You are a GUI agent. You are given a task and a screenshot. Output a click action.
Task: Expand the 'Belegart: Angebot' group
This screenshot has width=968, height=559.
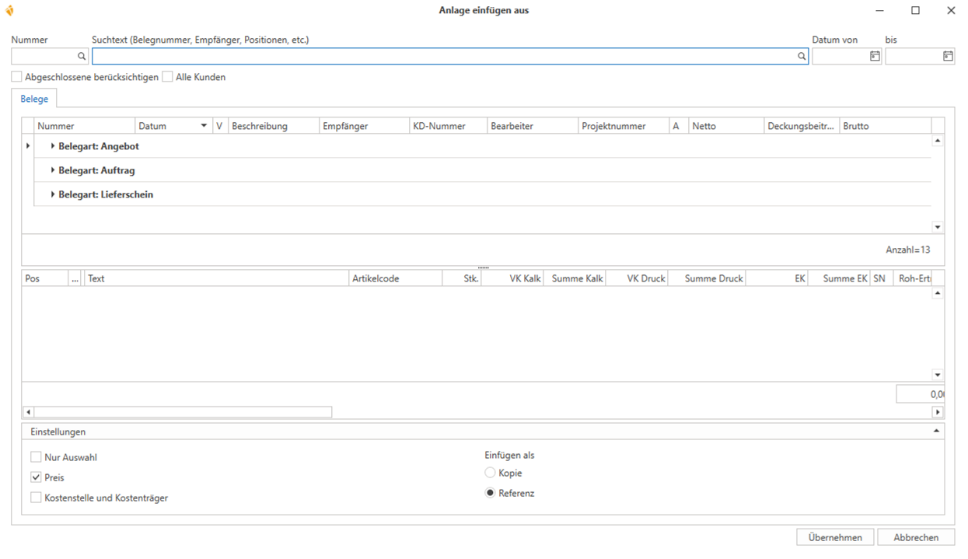pos(52,146)
